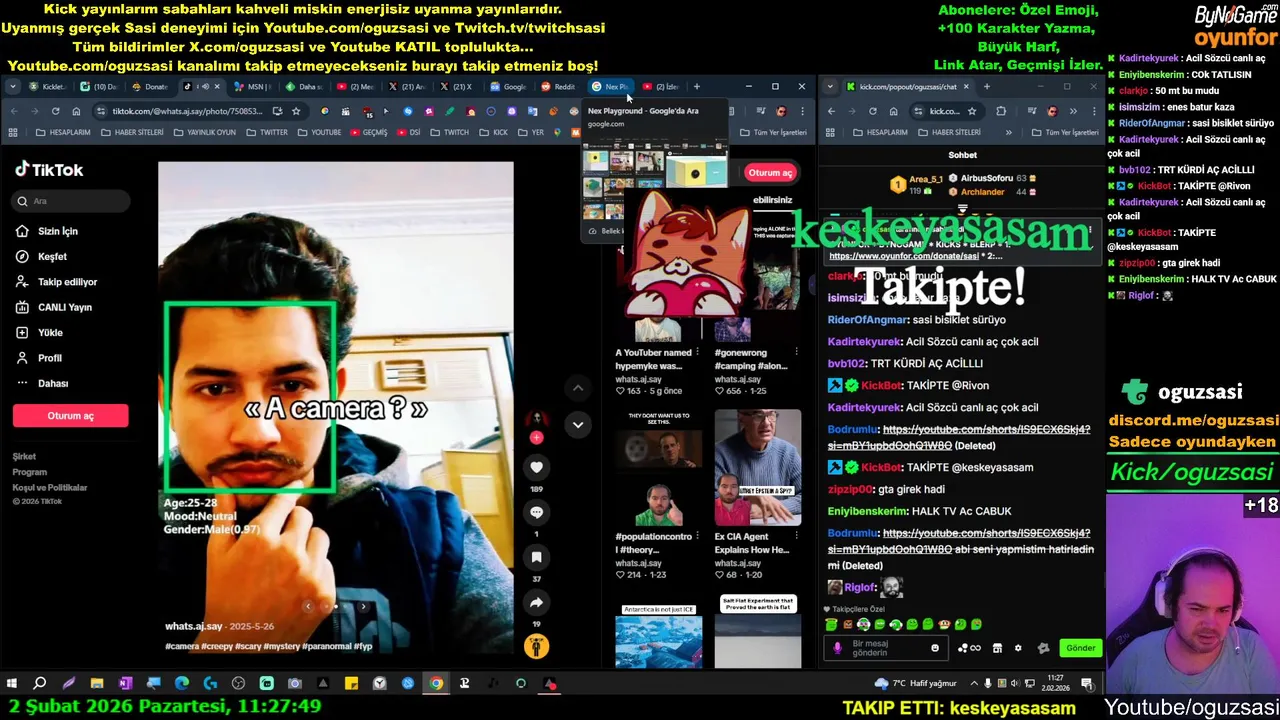Open Ex CIA Agent Explains video thumbnail

757,467
